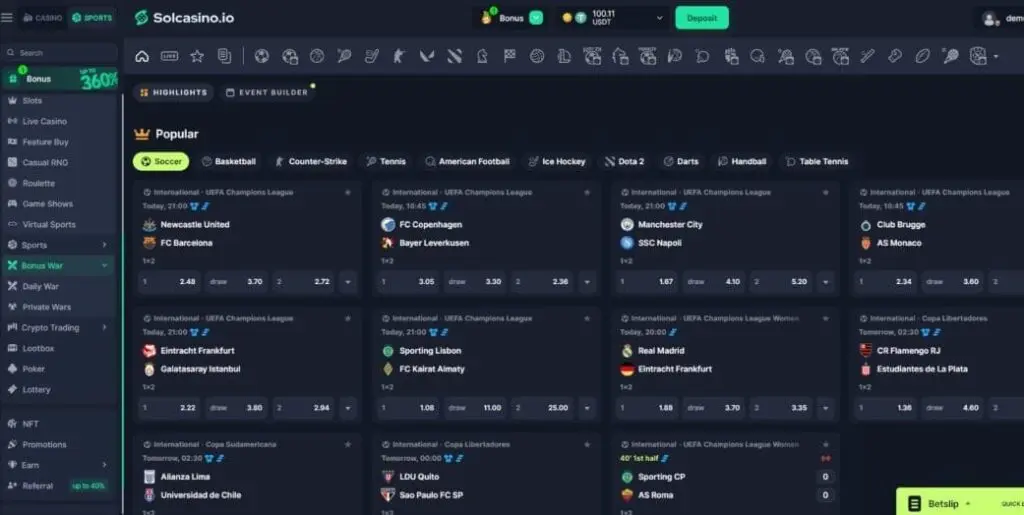Open the bet history slip icon in the toolbar
This screenshot has height=515, width=1024.
click(x=224, y=56)
